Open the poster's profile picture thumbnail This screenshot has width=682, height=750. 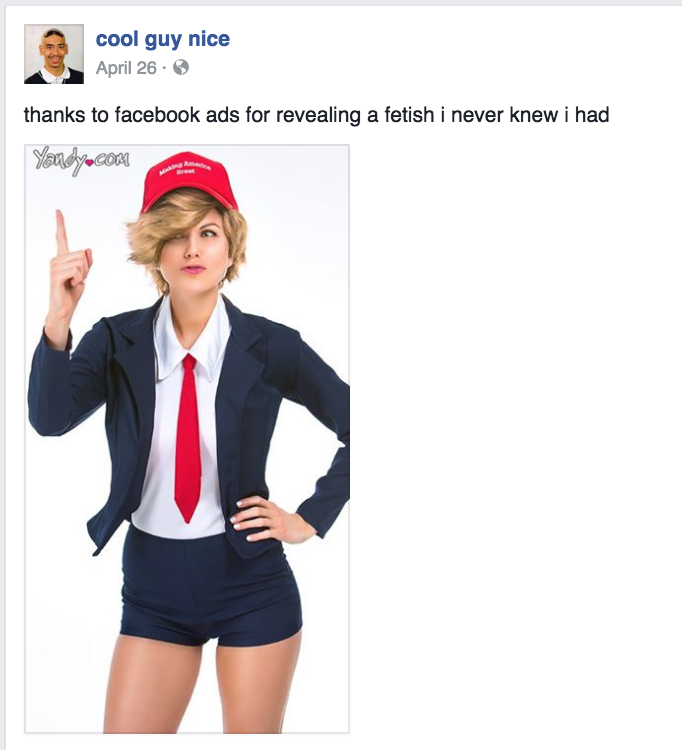54,54
